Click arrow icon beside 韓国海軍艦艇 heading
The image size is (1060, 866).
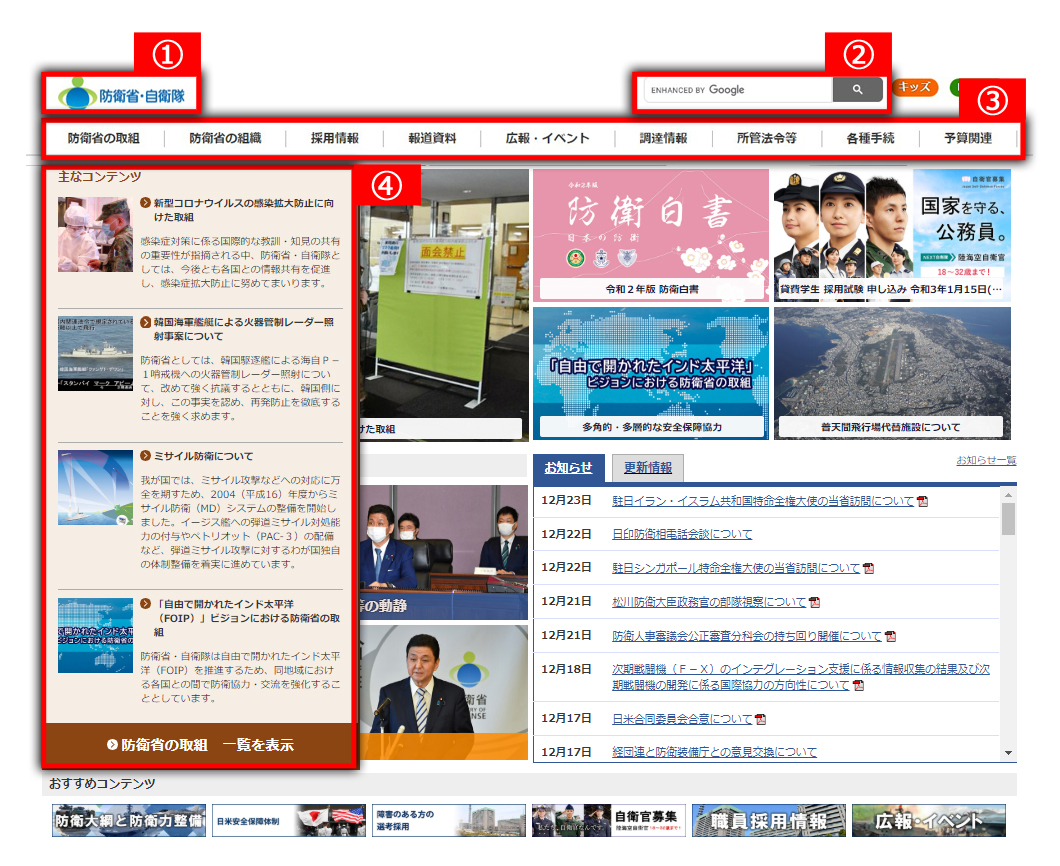145,322
